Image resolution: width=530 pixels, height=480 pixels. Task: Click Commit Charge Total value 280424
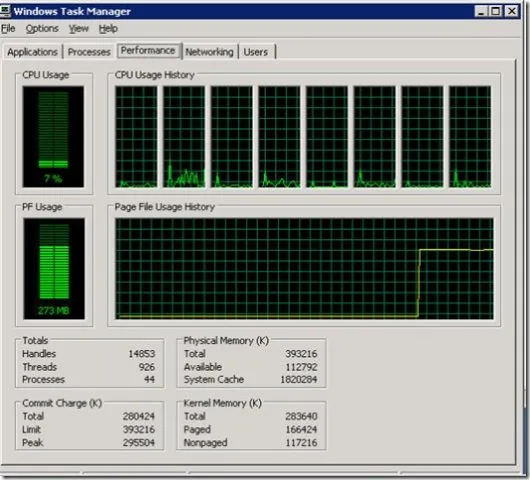[139, 416]
